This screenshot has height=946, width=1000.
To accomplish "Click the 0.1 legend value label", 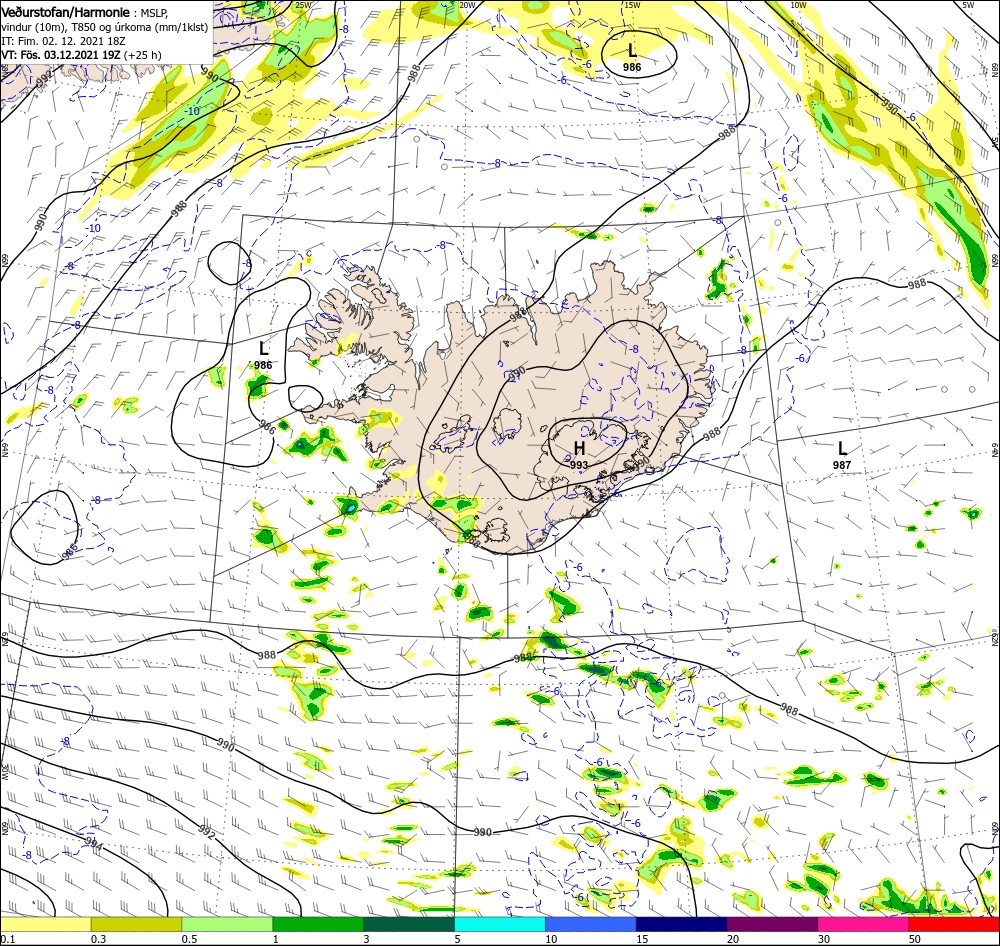I will (8, 939).
